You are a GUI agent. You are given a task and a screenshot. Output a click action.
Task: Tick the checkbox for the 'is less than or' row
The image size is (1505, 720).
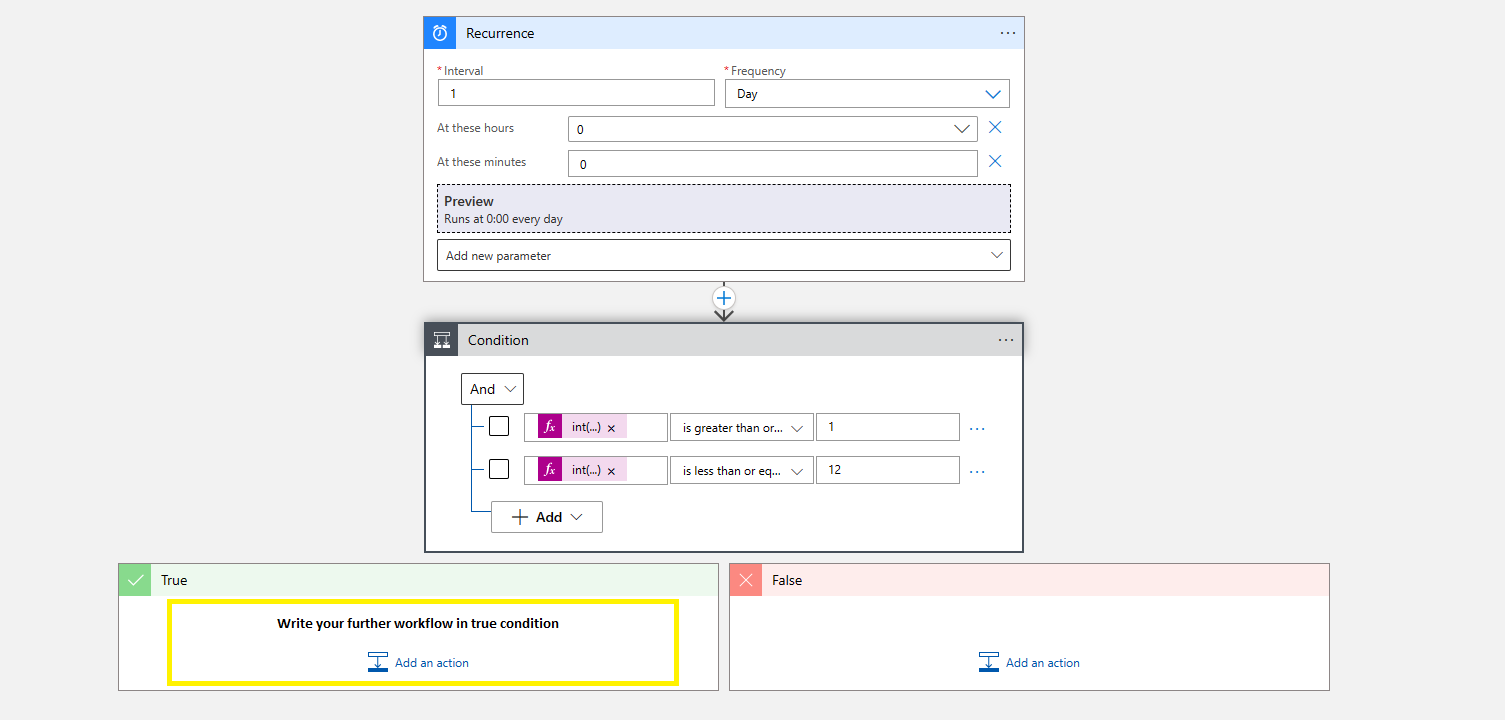(499, 469)
